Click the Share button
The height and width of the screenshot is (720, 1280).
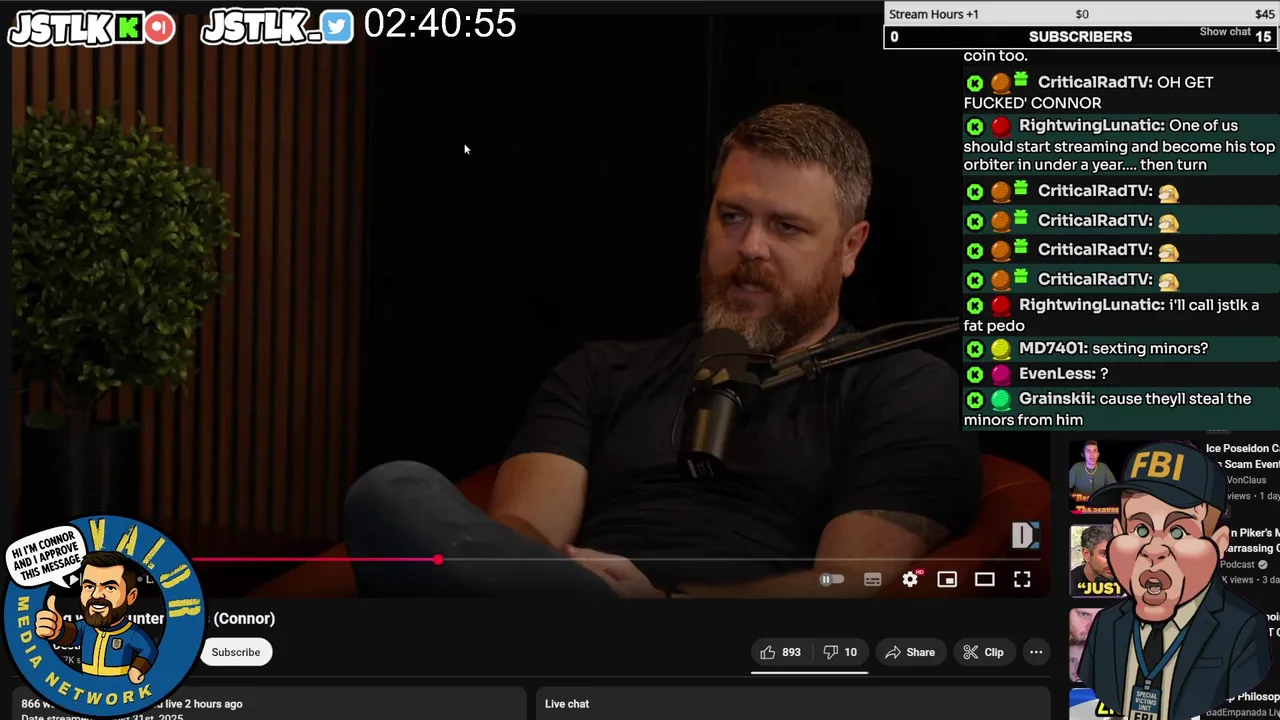coord(909,652)
